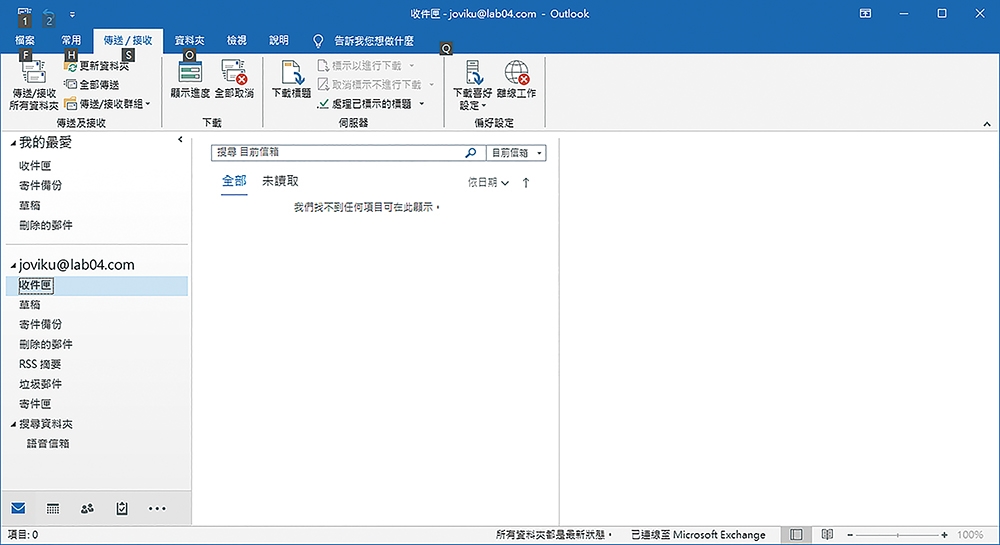This screenshot has height=545, width=1000.
Task: Collapse the ribbon with the caret
Action: pyautogui.click(x=987, y=124)
